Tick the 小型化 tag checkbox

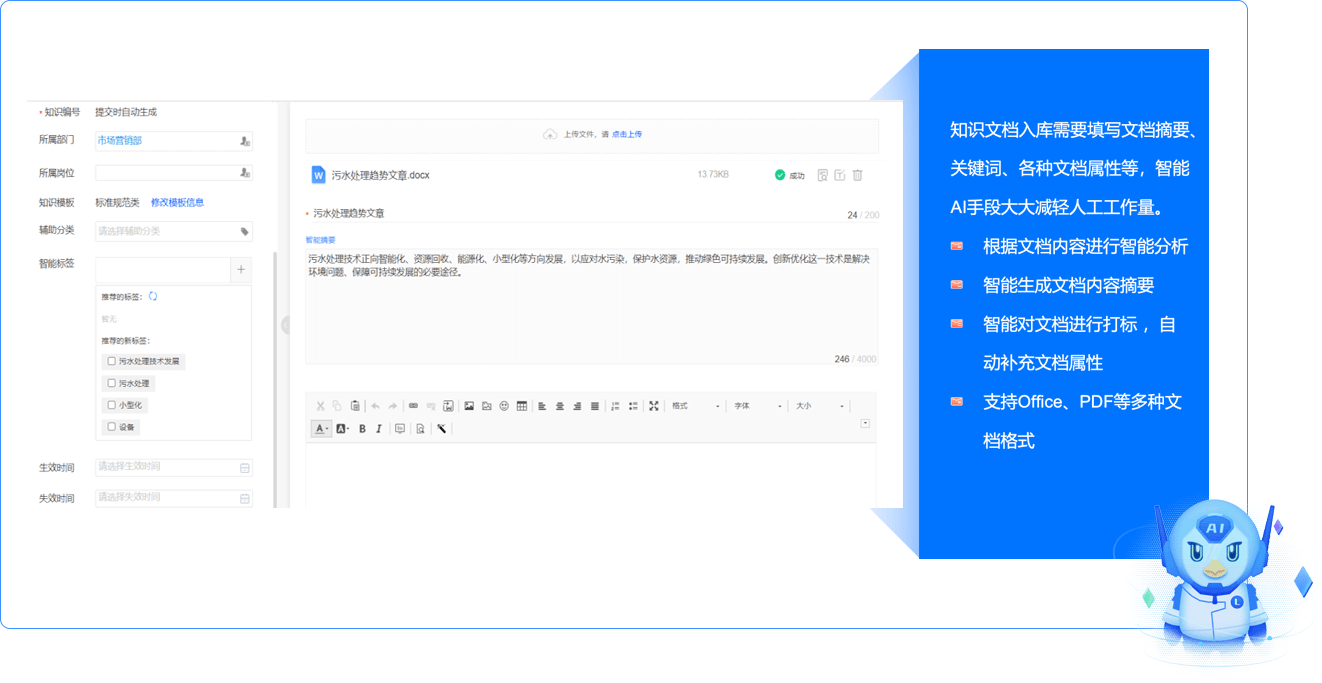click(x=111, y=405)
